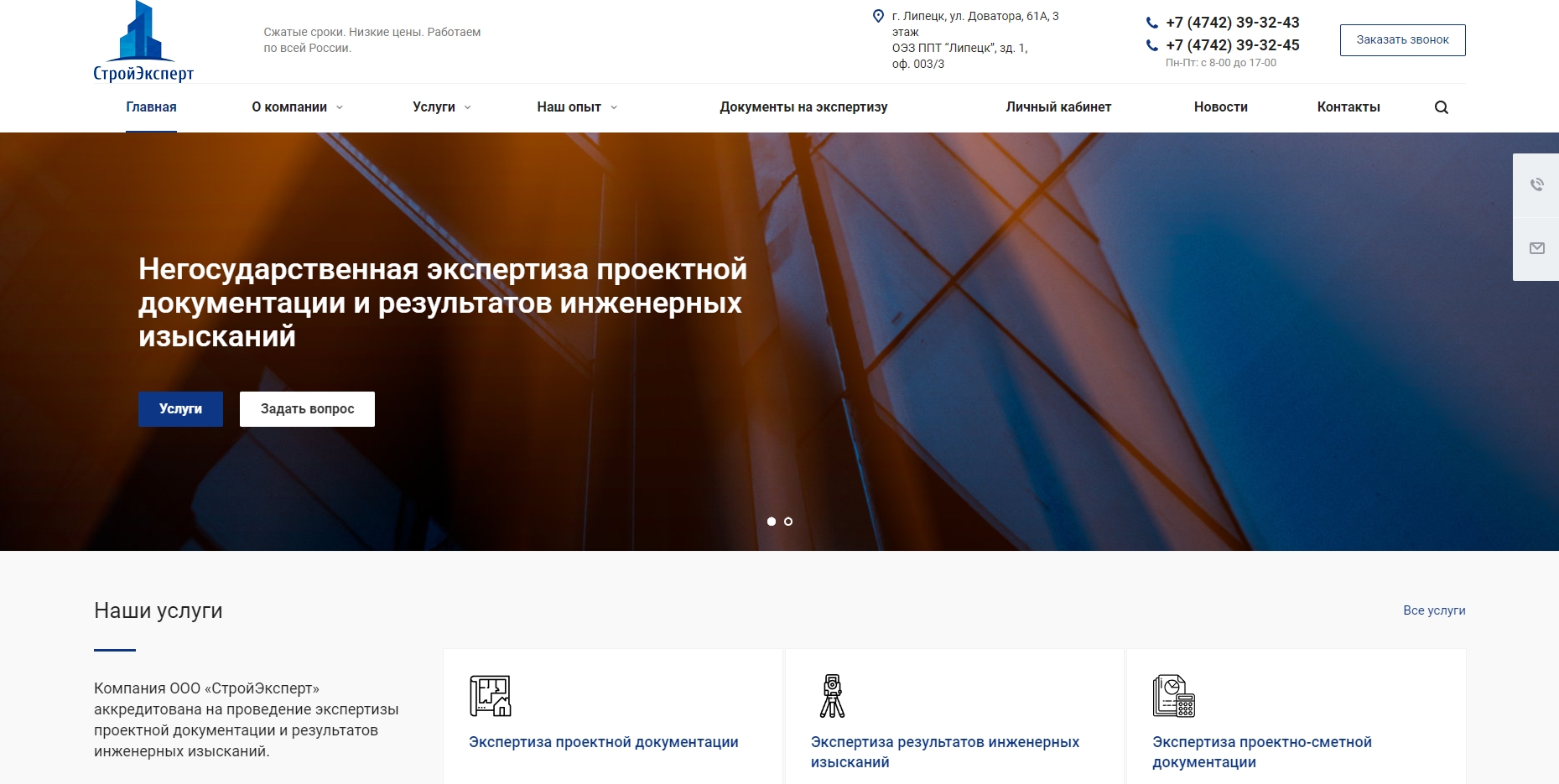Open the Контакты menu item
This screenshot has height=784, width=1559.
[1349, 107]
